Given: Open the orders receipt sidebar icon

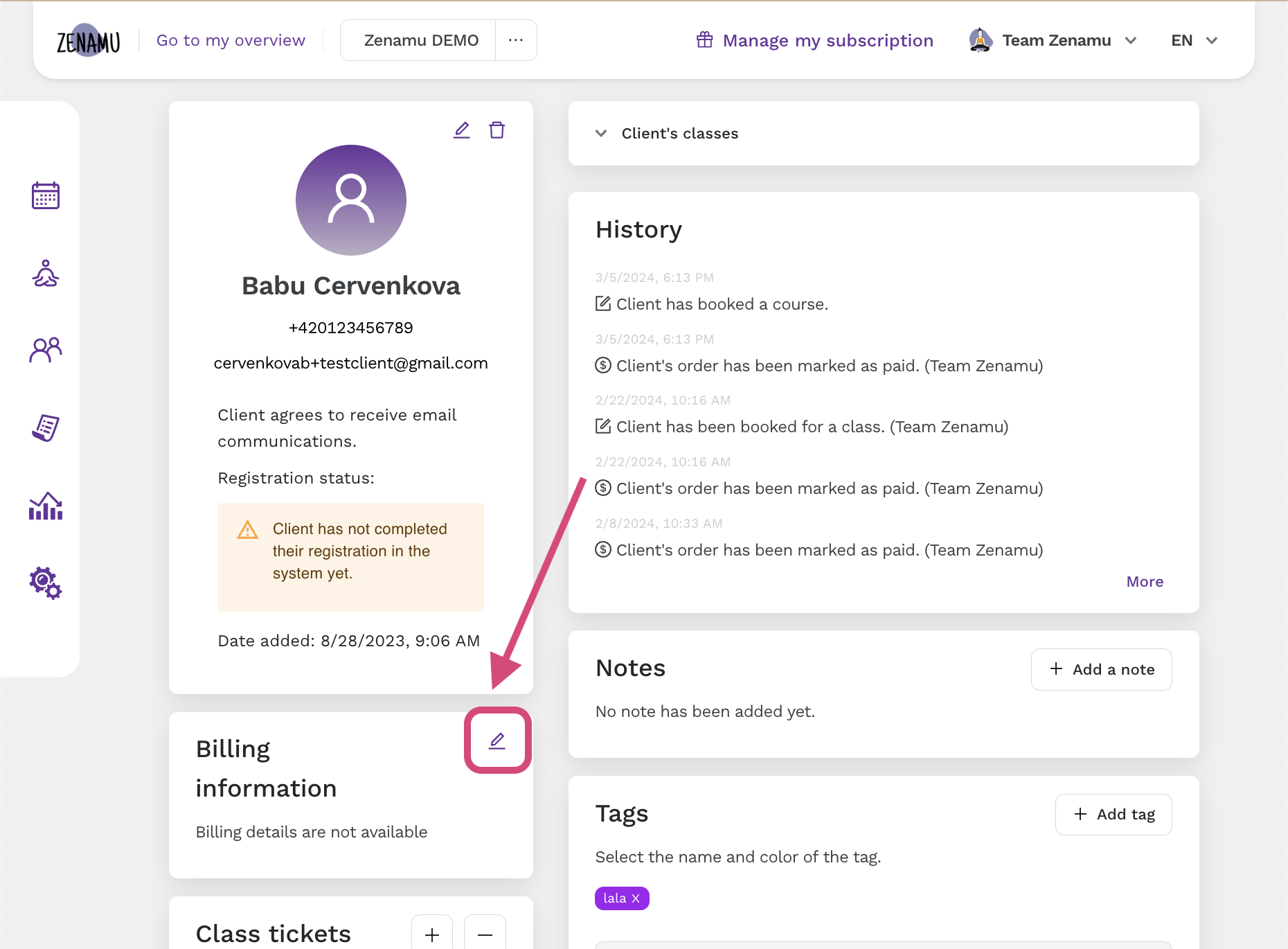Looking at the screenshot, I should point(46,427).
